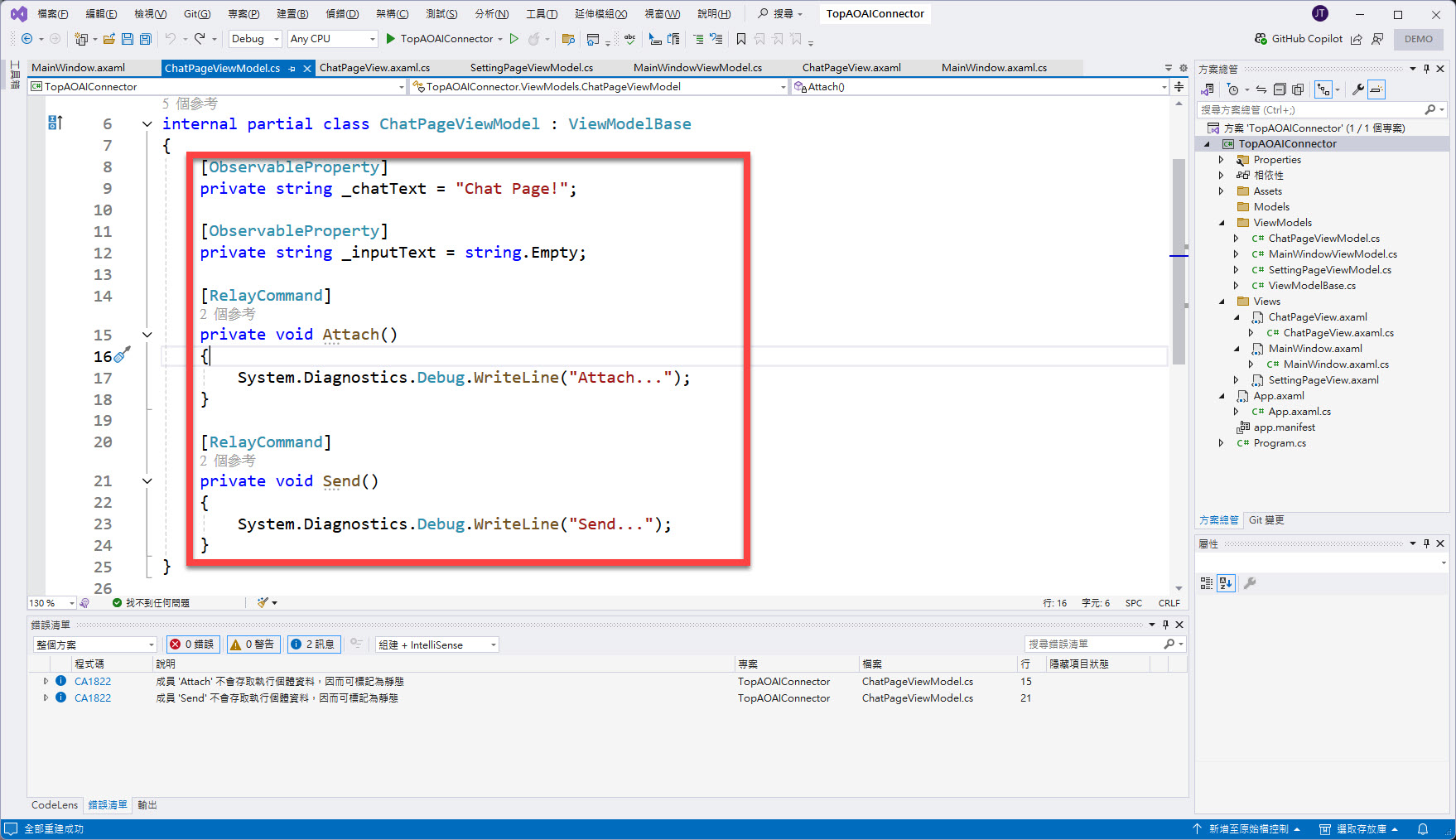Save the current file with disk icon
The height and width of the screenshot is (840, 1456).
tap(128, 39)
